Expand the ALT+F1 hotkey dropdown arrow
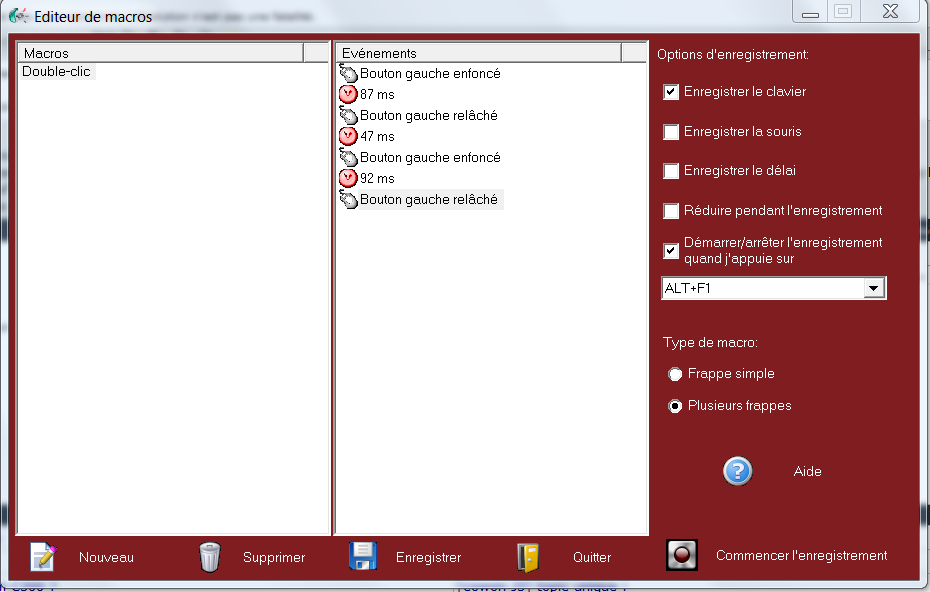 (873, 288)
